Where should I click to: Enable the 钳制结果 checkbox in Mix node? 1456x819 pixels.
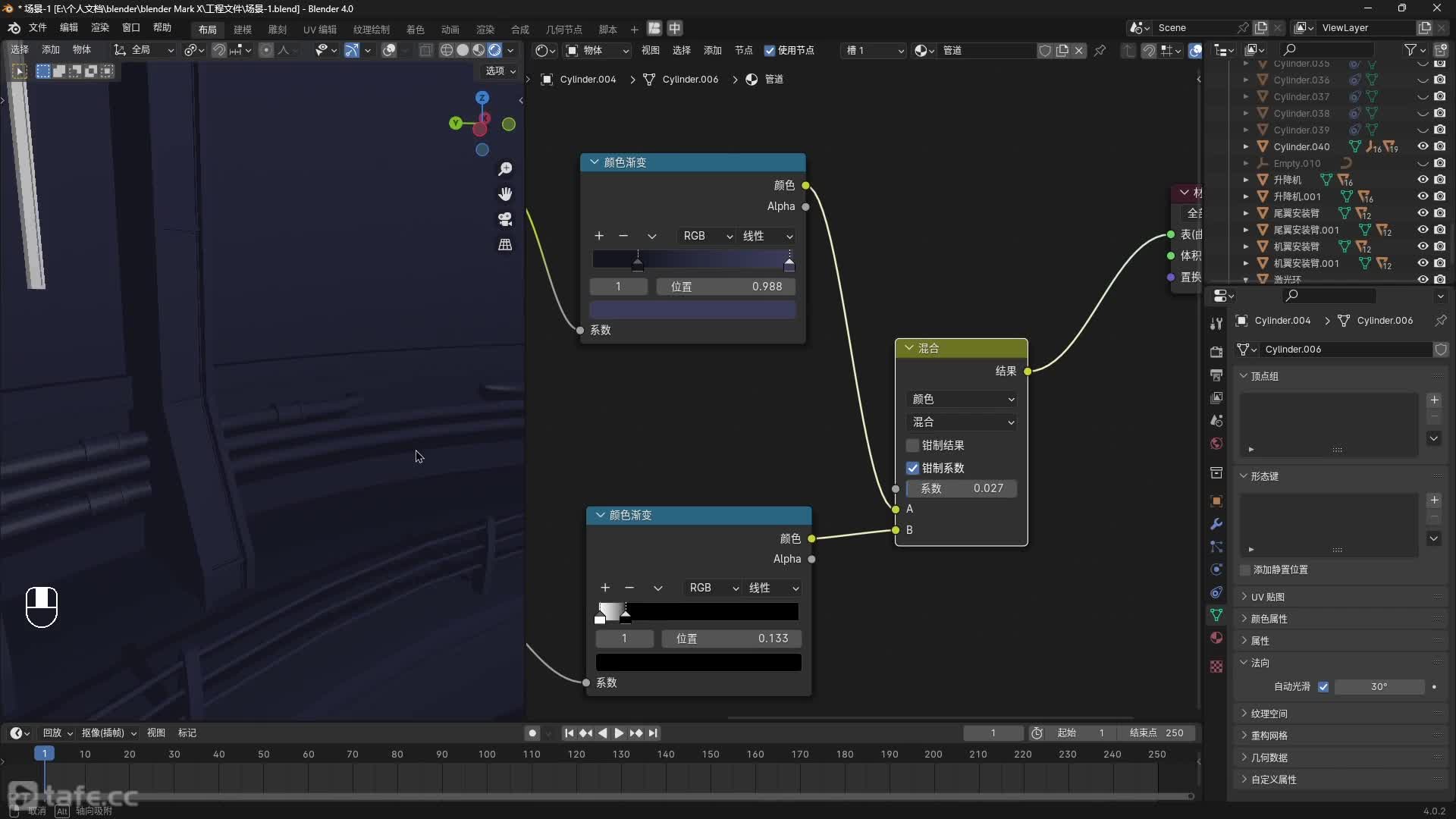pyautogui.click(x=912, y=445)
